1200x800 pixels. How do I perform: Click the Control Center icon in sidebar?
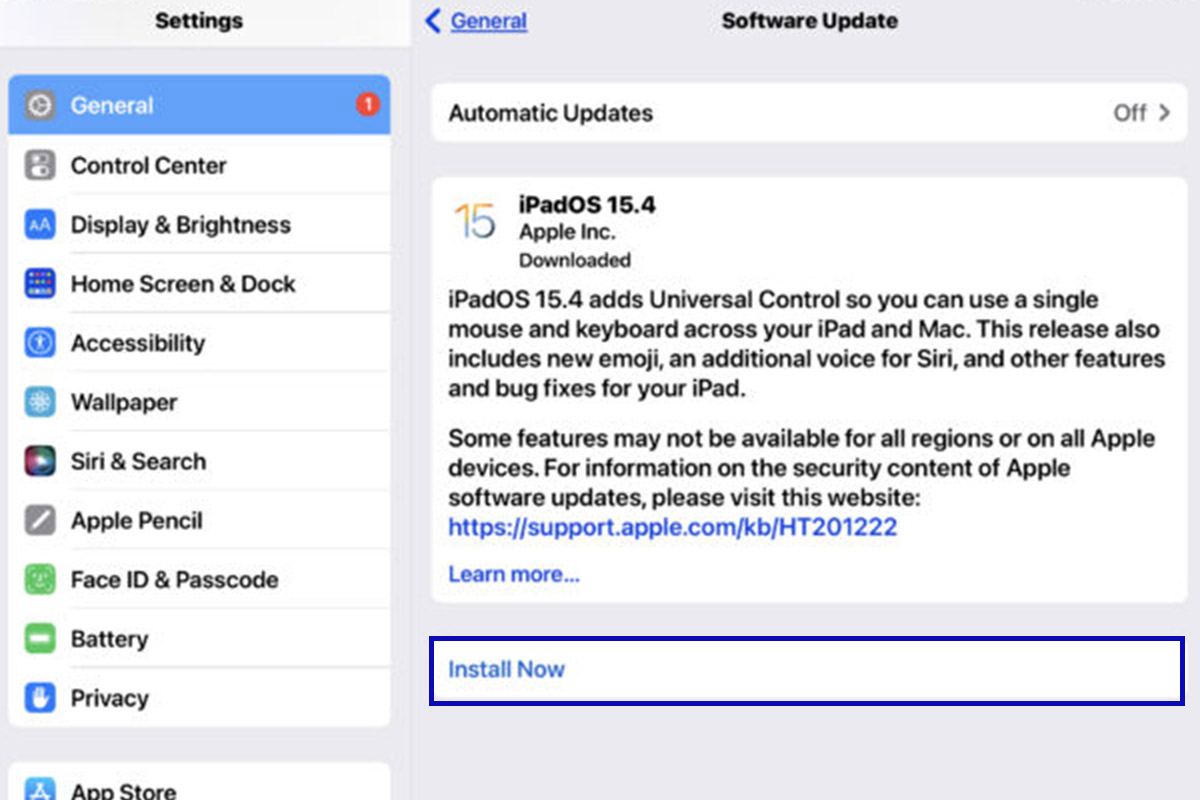coord(38,165)
